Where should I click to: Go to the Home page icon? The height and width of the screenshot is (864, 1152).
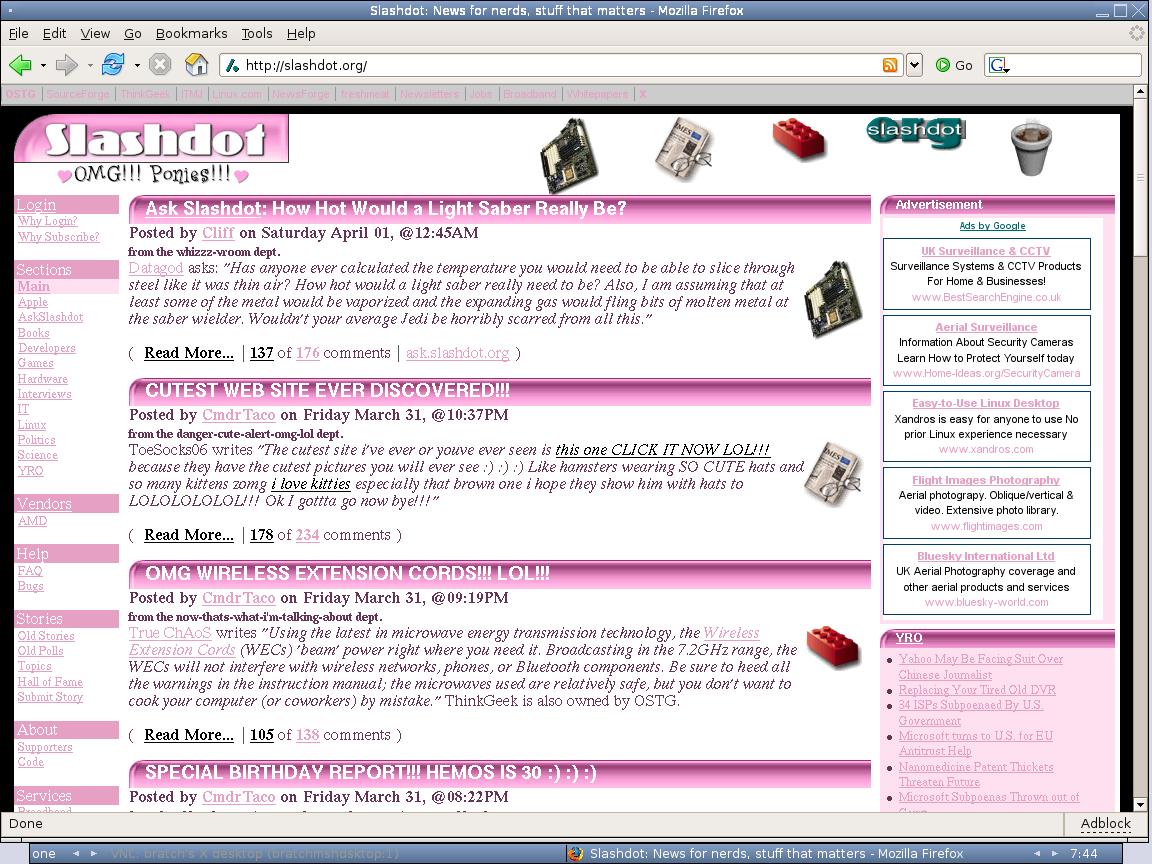pyautogui.click(x=196, y=65)
